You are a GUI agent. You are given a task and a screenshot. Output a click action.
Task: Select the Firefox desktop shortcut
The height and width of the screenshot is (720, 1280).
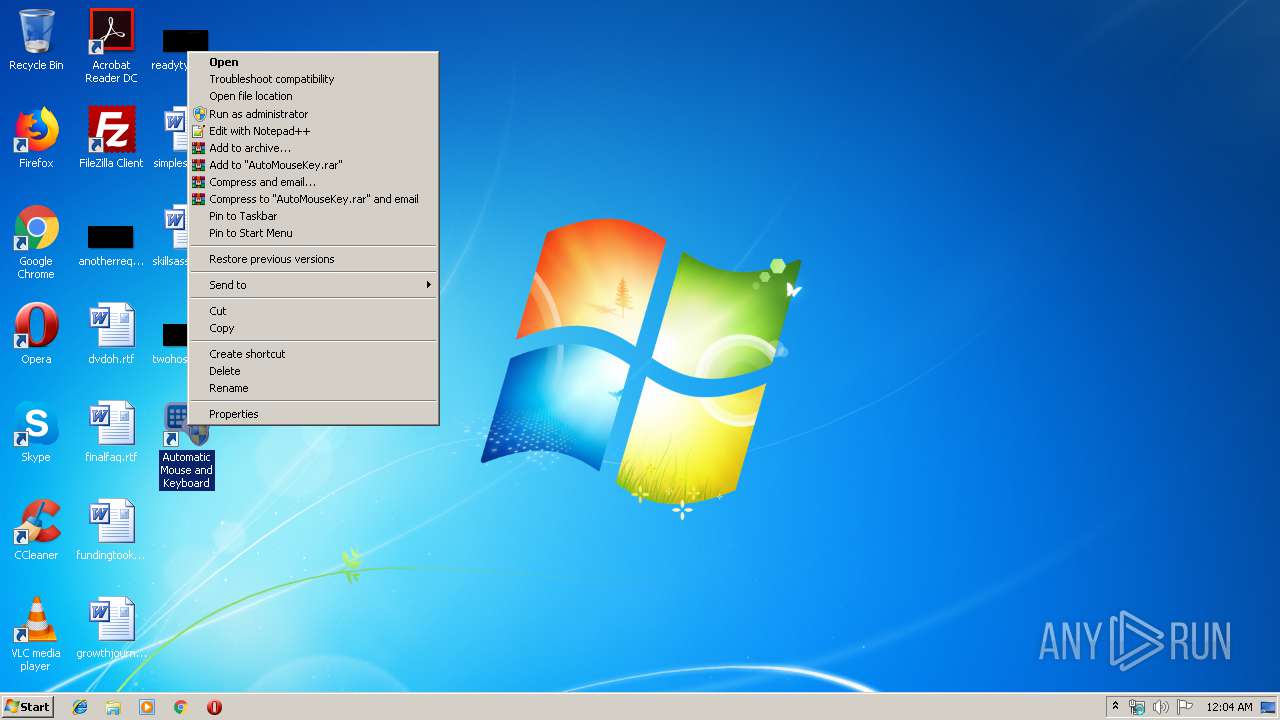(36, 138)
